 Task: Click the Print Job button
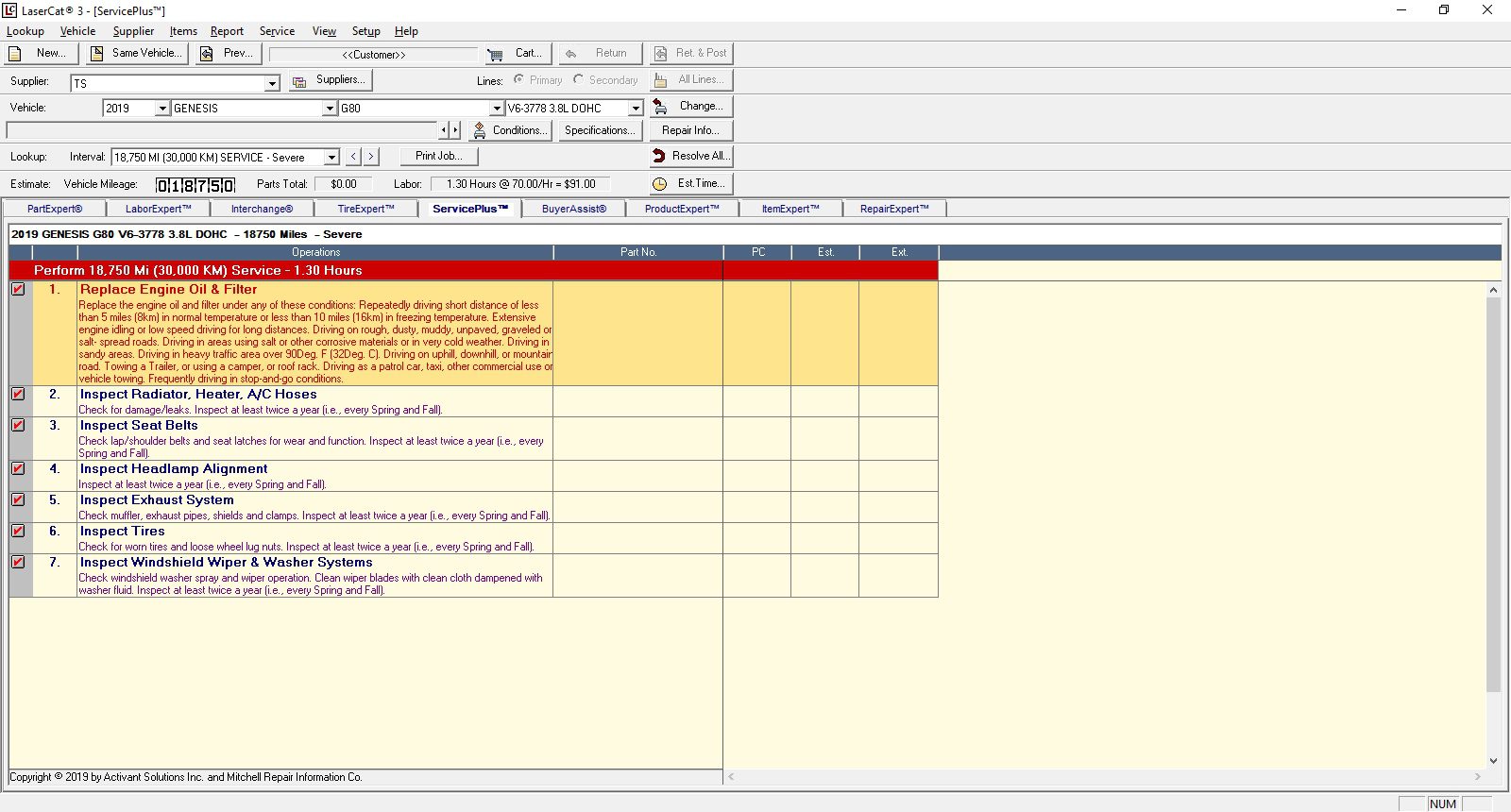438,157
